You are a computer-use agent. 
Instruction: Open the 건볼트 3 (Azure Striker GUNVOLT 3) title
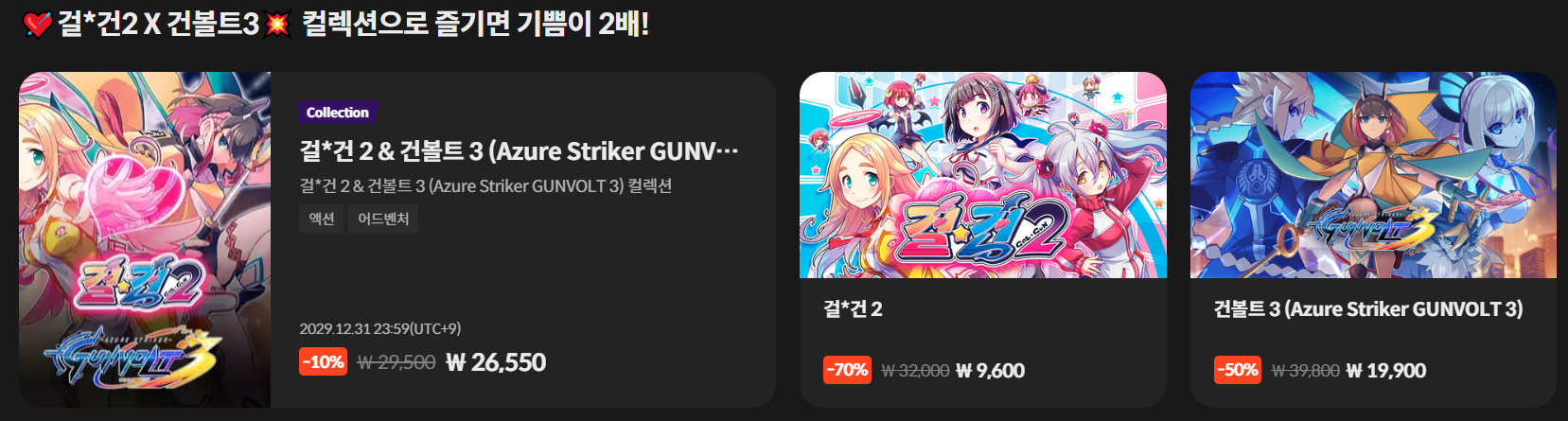coord(1368,309)
